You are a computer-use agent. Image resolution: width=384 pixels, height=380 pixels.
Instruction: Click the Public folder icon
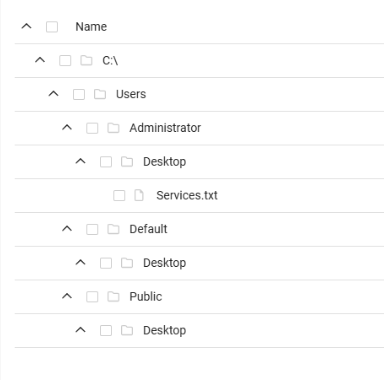(113, 297)
